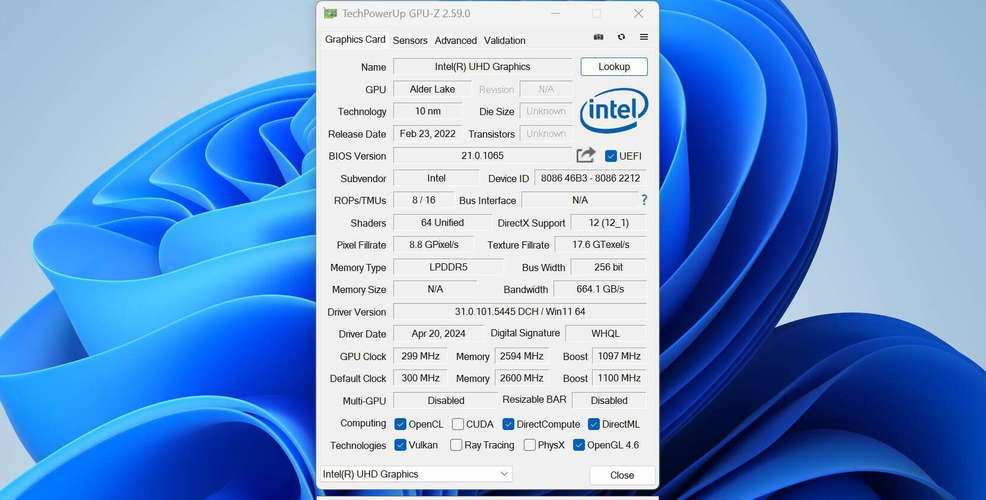
Task: Toggle the CUDA checkbox
Action: point(458,424)
